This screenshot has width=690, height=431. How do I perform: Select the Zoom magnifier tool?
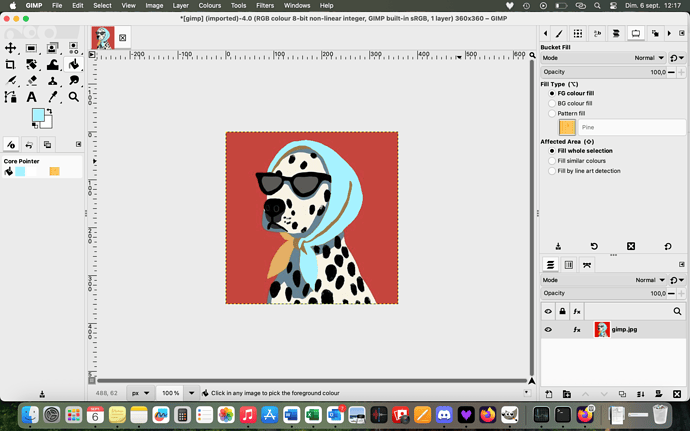(73, 97)
